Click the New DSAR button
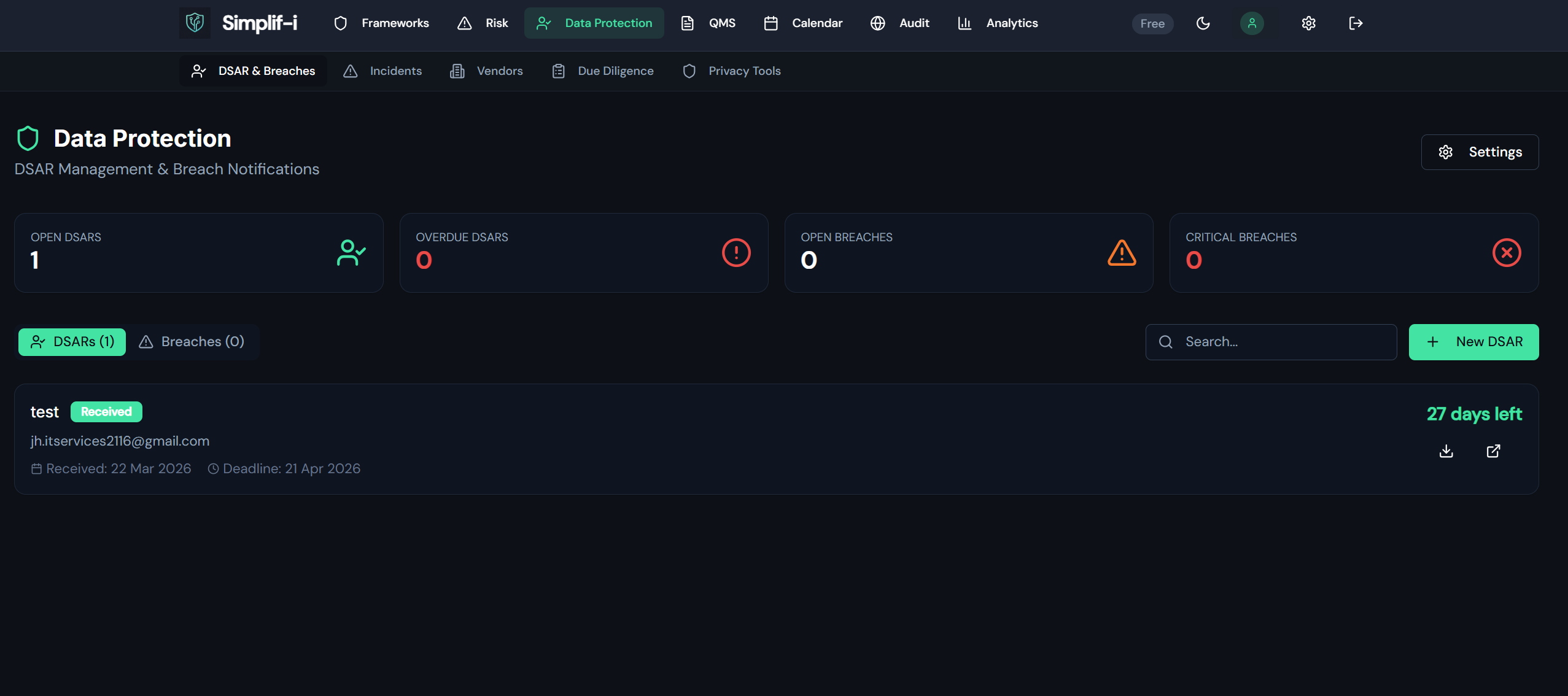 coord(1473,342)
